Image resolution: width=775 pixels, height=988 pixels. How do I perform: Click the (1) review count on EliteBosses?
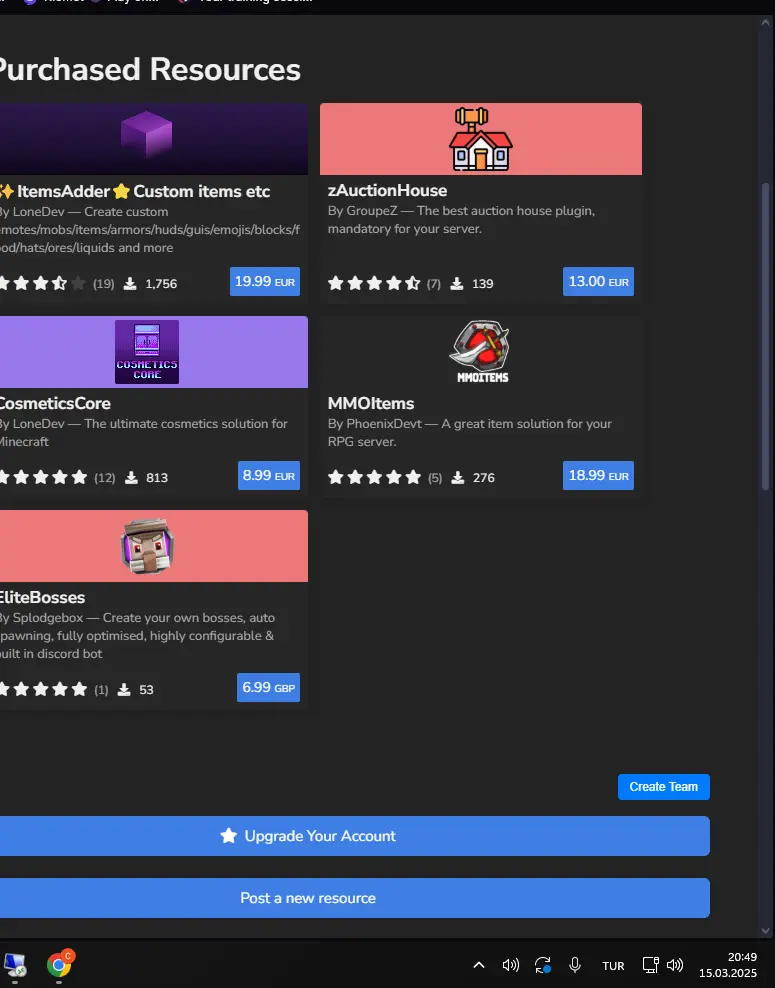[101, 689]
